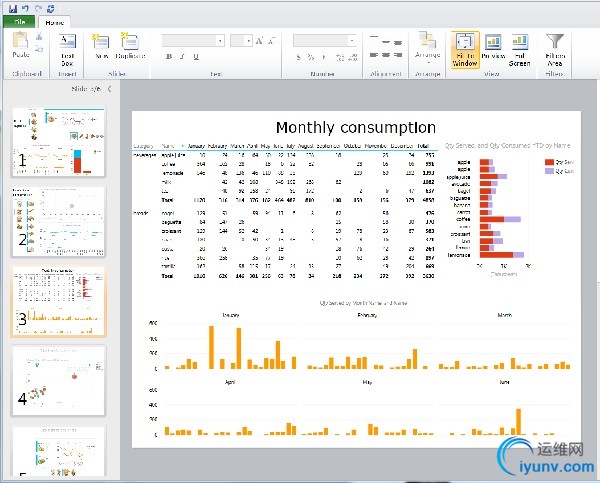Image resolution: width=600 pixels, height=483 pixels.
Task: Toggle Fit To Window view
Action: pos(465,50)
